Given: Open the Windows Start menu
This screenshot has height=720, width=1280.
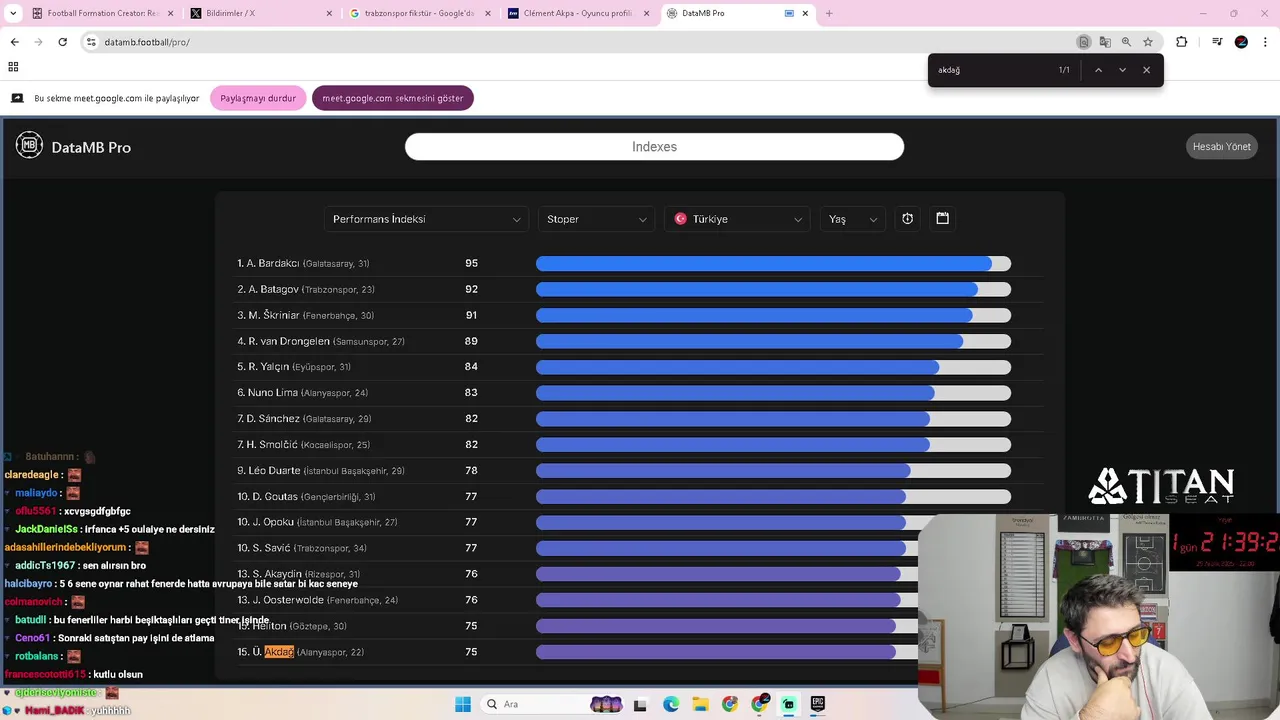Looking at the screenshot, I should pyautogui.click(x=463, y=704).
